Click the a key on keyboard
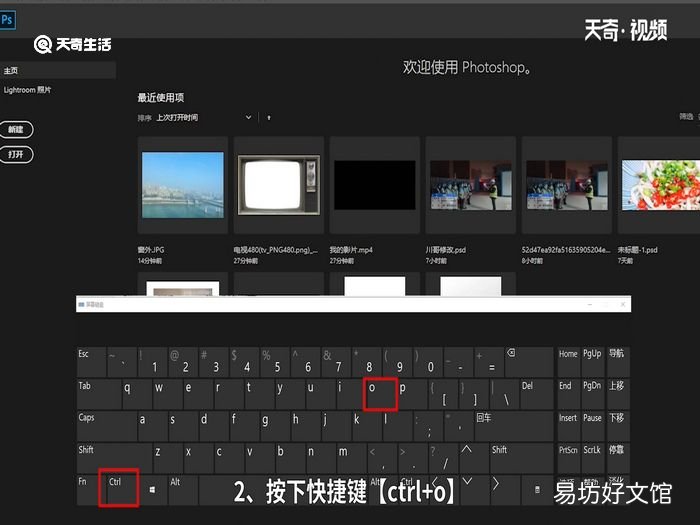The image size is (700, 525). point(152,426)
